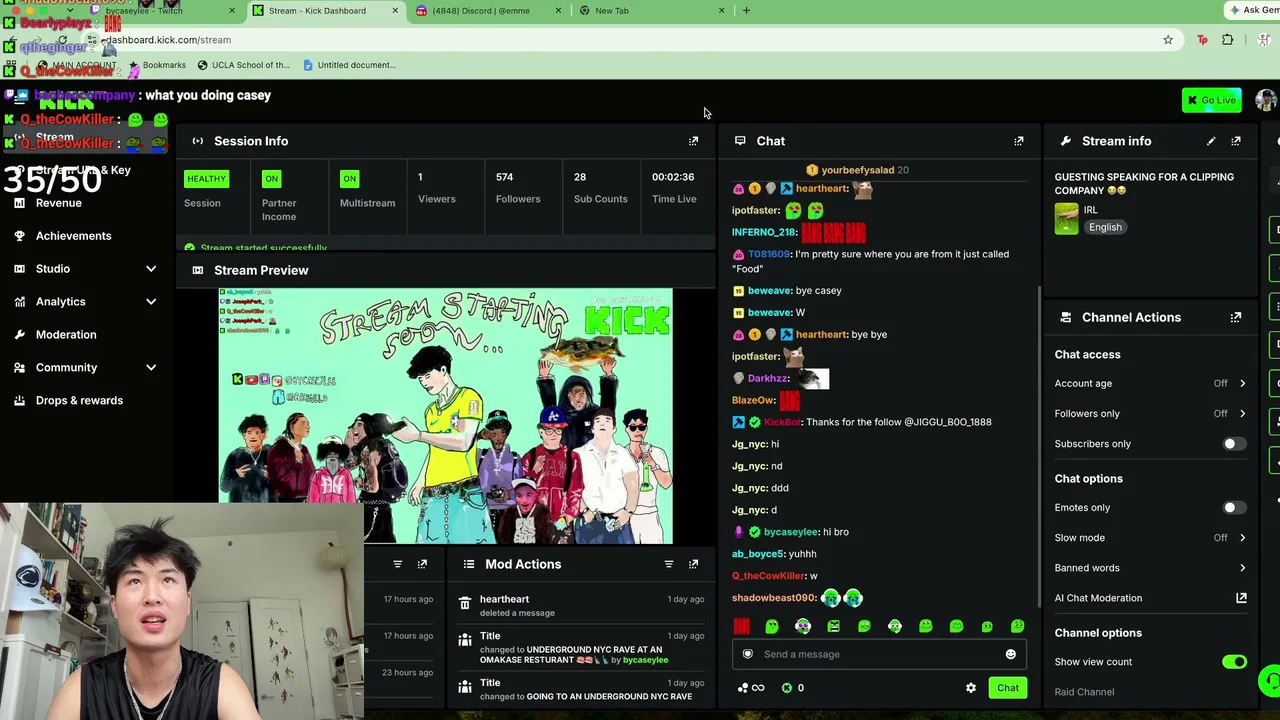The width and height of the screenshot is (1280, 720).
Task: Click the stream preview thumbnail
Action: pyautogui.click(x=446, y=416)
